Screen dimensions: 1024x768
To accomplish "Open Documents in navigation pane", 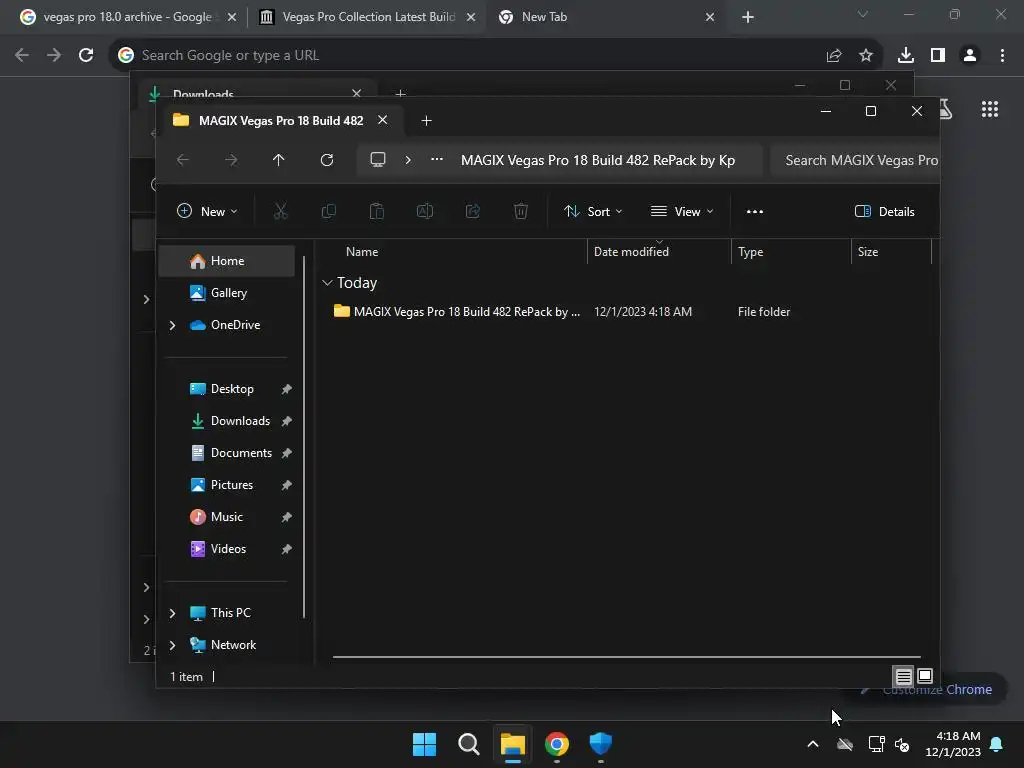I will coord(227,453).
